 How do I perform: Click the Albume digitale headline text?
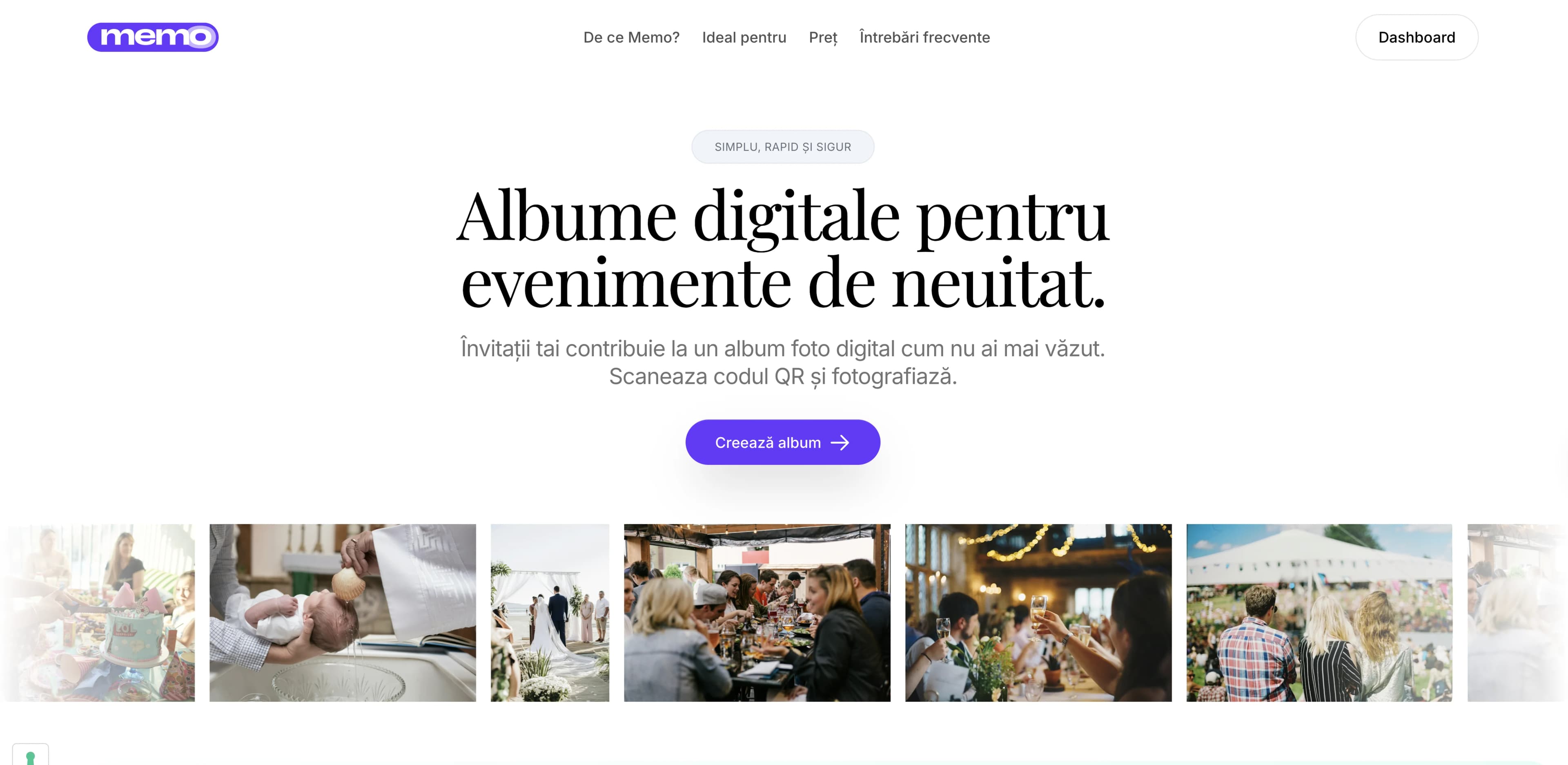pyautogui.click(x=783, y=248)
